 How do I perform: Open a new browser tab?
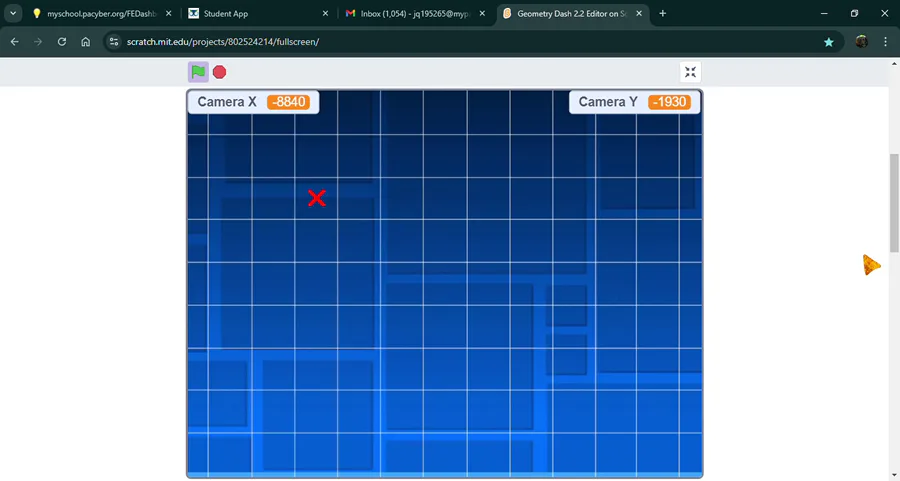[x=662, y=13]
